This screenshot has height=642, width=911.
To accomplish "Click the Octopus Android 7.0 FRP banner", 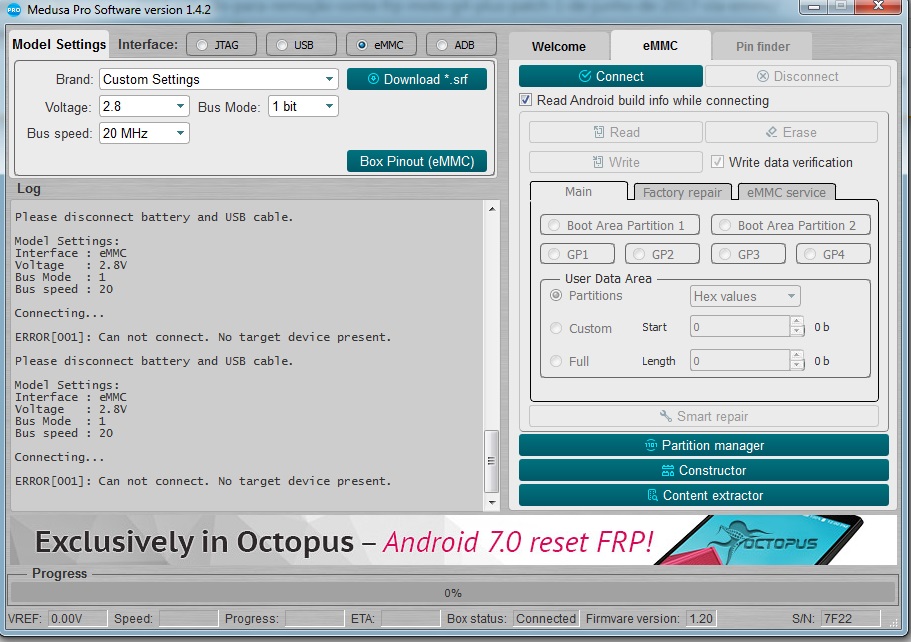I will coord(453,540).
